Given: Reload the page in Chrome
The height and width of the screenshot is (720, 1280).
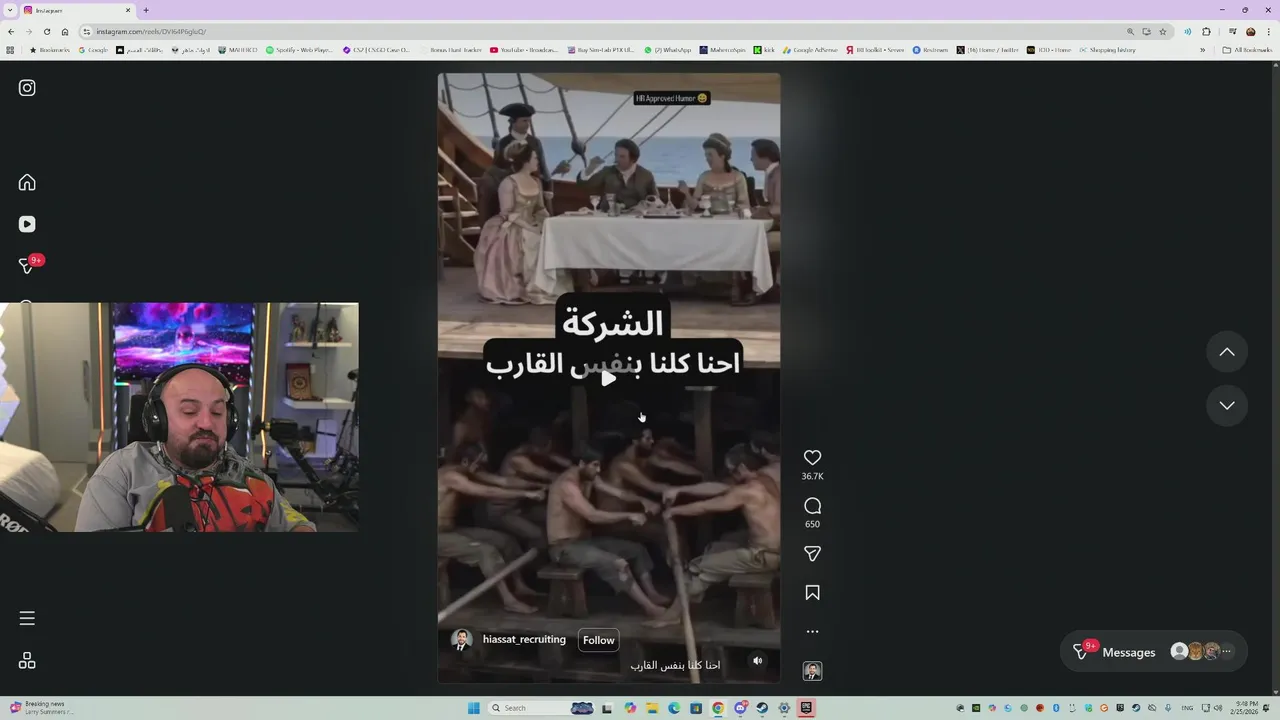Looking at the screenshot, I should point(46,31).
